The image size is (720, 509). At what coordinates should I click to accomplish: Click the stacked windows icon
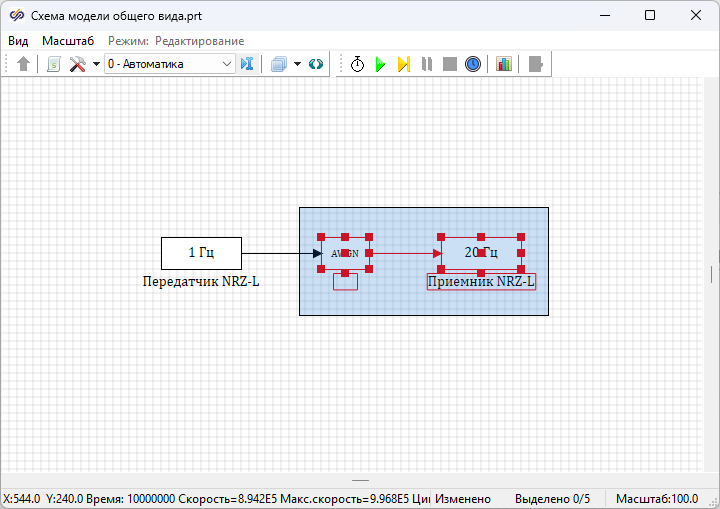pyautogui.click(x=279, y=64)
